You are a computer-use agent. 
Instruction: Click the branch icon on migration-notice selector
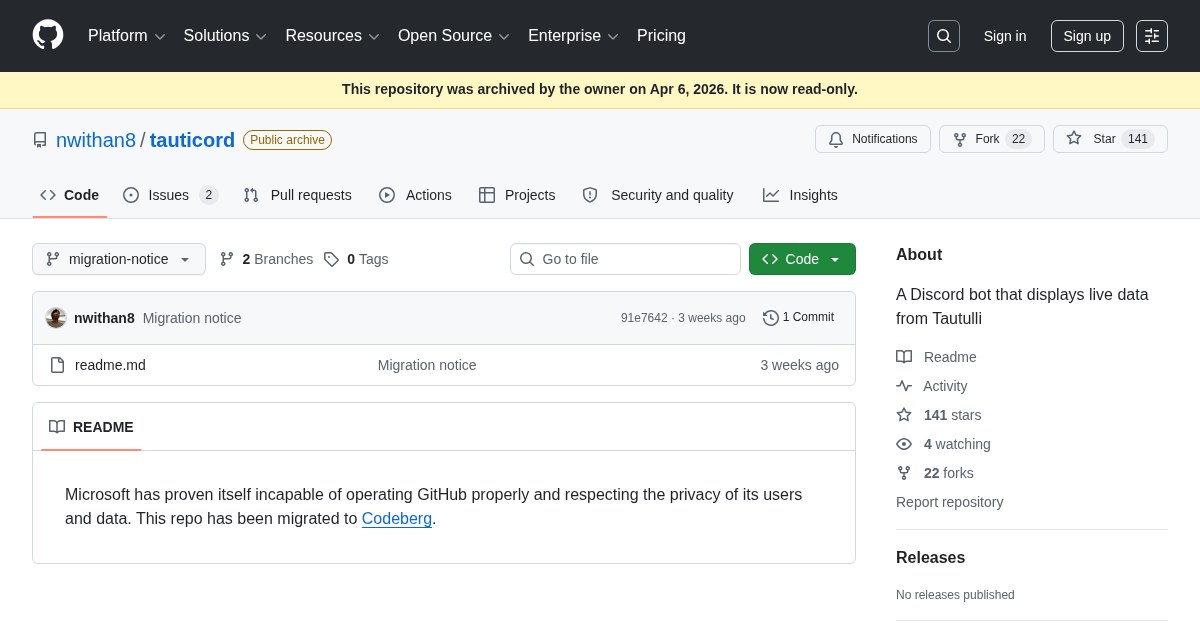53,259
